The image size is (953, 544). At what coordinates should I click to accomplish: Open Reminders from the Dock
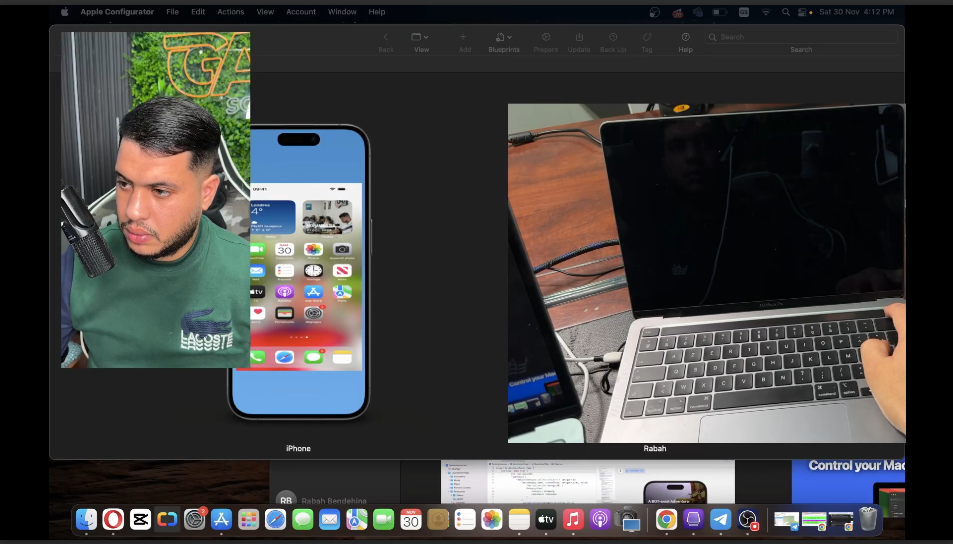click(465, 519)
